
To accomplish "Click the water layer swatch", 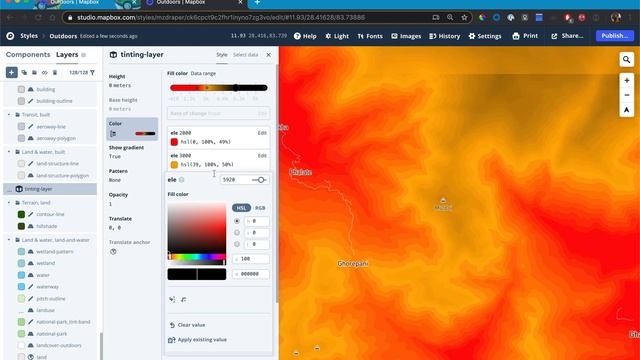I will (x=21, y=275).
